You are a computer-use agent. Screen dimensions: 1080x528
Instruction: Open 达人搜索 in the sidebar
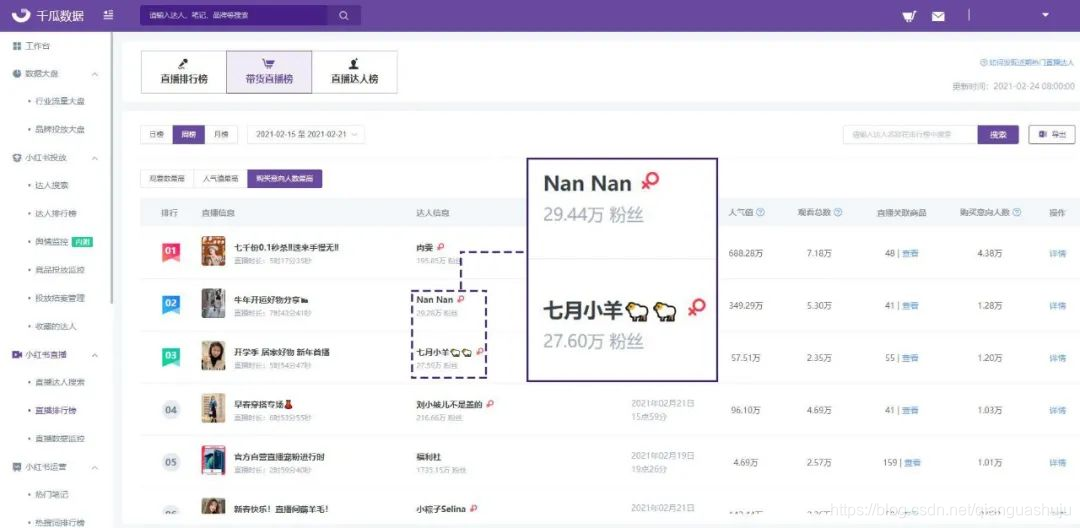click(x=52, y=186)
